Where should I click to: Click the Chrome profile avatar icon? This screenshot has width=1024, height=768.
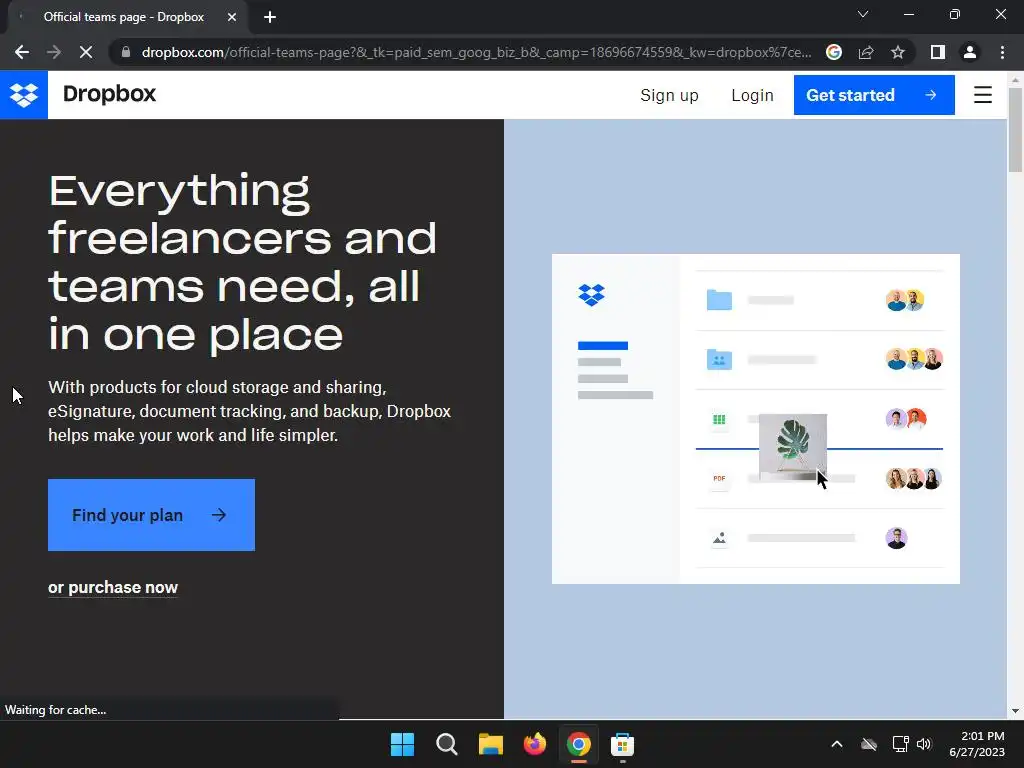click(x=970, y=52)
